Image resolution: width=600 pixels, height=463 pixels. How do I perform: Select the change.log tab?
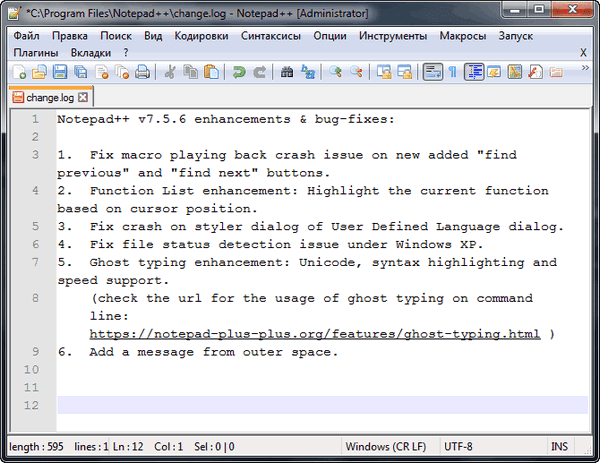tap(50, 98)
